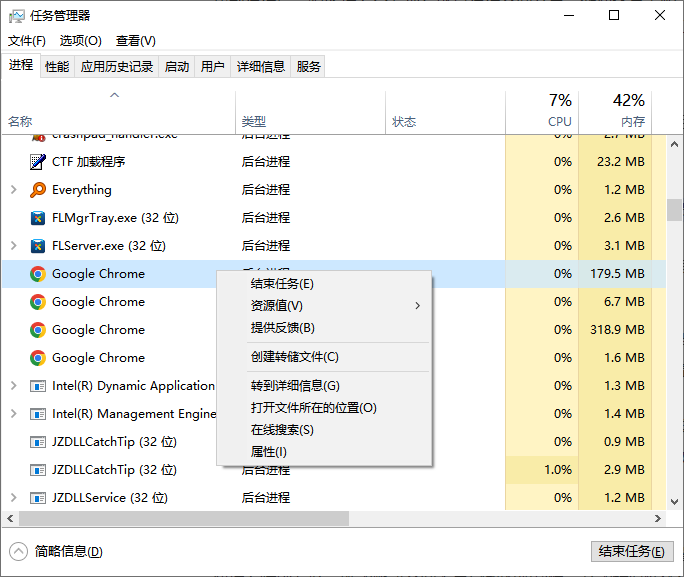This screenshot has height=577, width=684.
Task: Open the 查看(V) menu
Action: click(136, 41)
